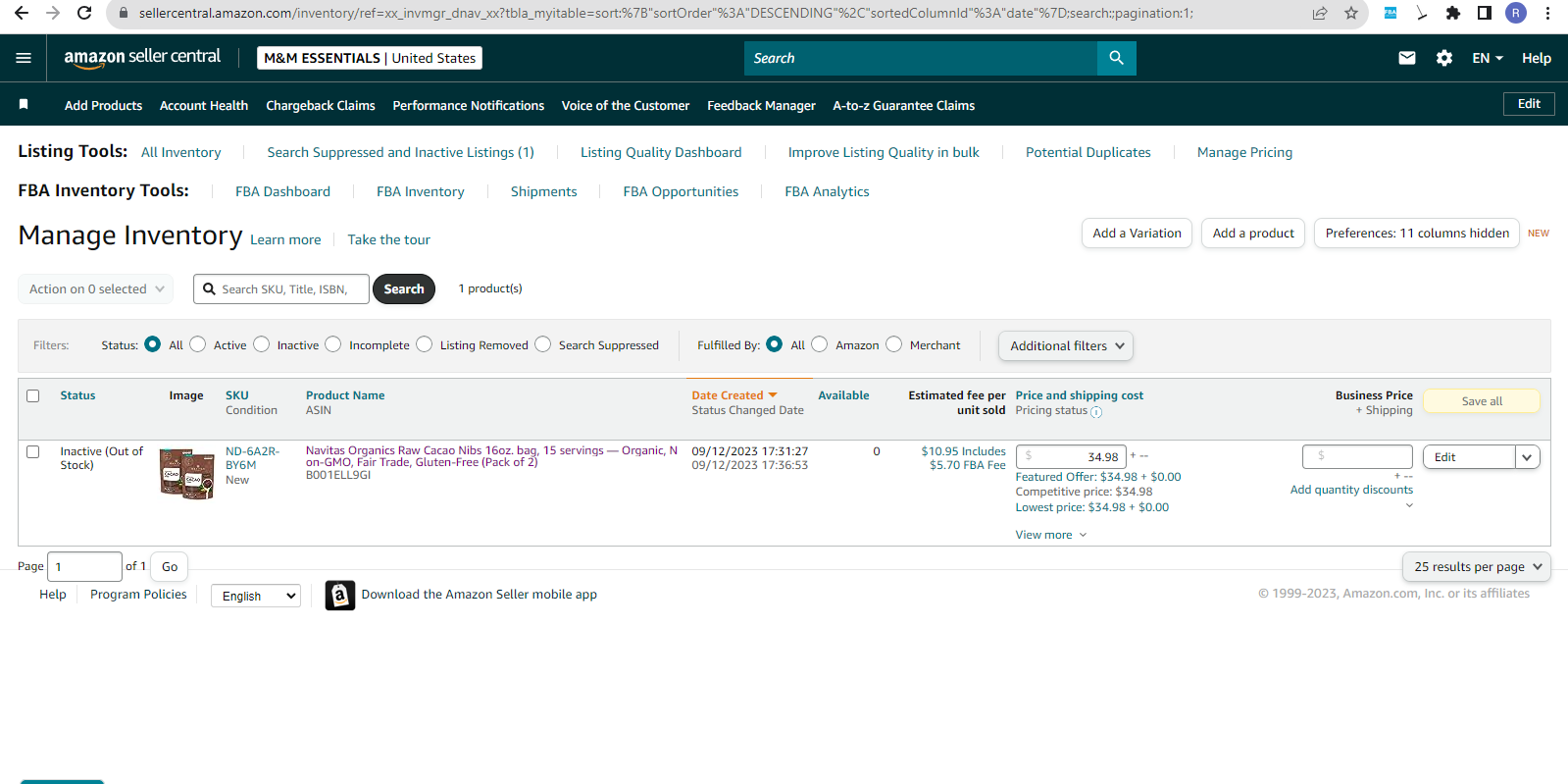Open the 25 results per page dropdown
The image size is (1568, 784).
tap(1477, 567)
